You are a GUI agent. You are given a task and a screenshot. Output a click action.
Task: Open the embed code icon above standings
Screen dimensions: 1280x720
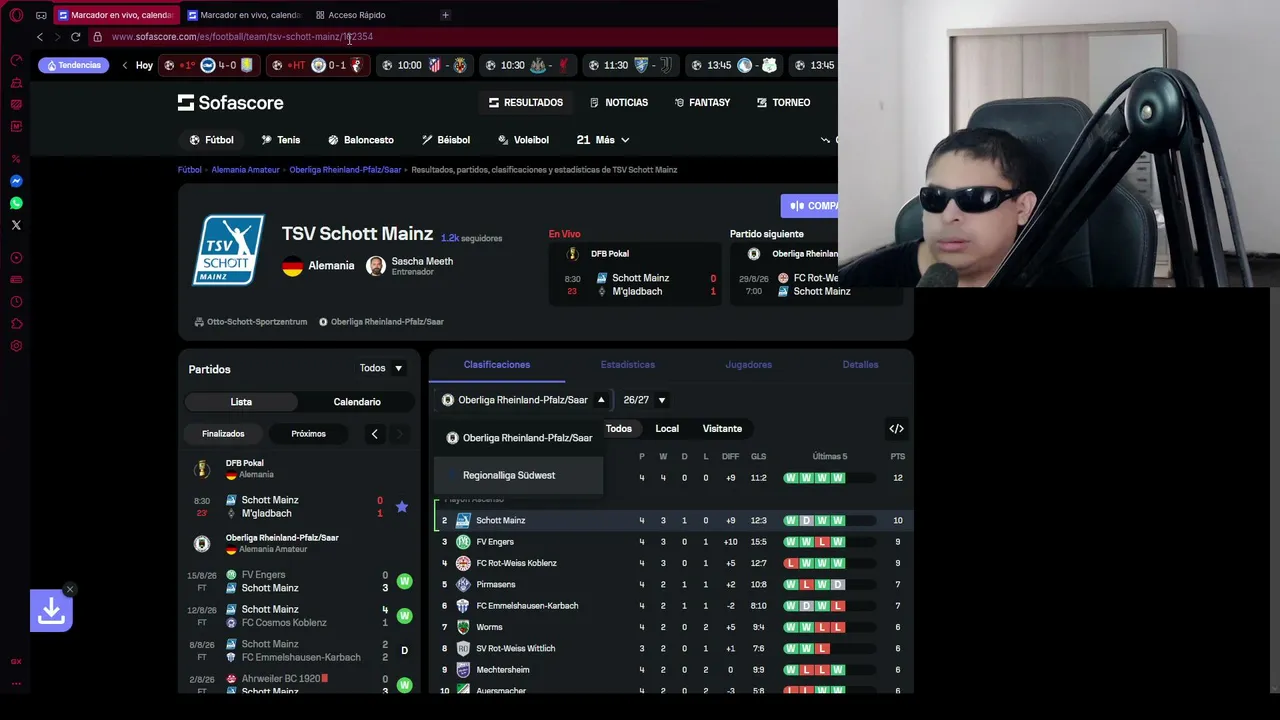896,429
